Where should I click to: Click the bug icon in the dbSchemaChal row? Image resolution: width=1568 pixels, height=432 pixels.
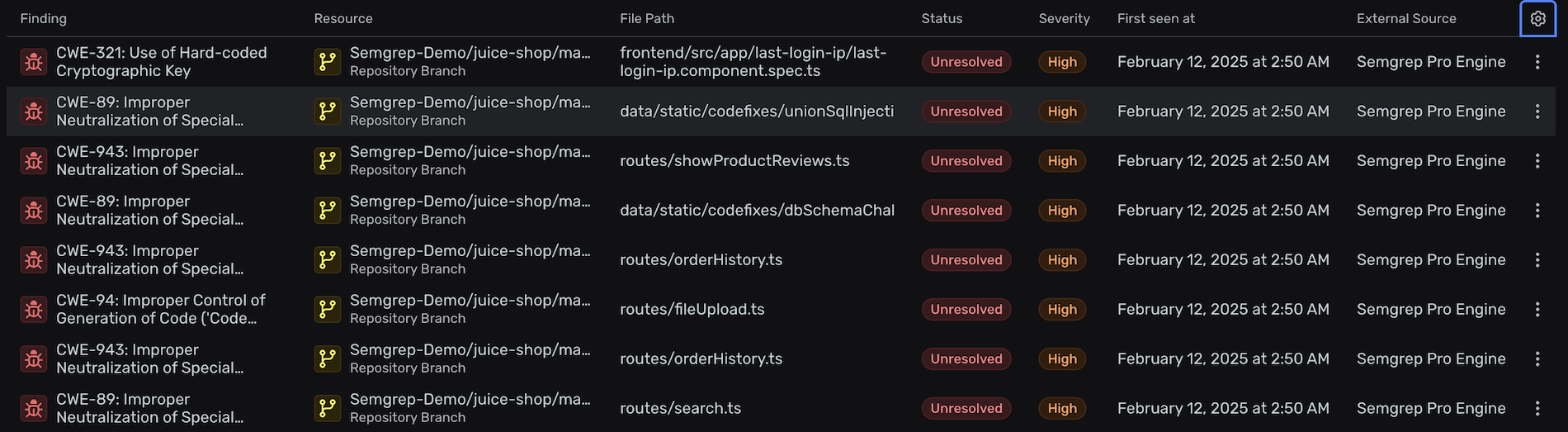click(34, 211)
